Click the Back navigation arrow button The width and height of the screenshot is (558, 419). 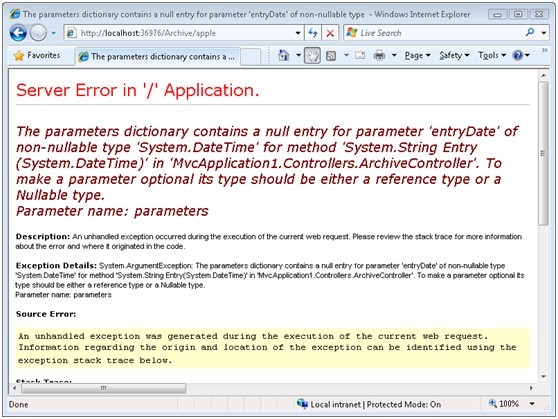tap(18, 33)
